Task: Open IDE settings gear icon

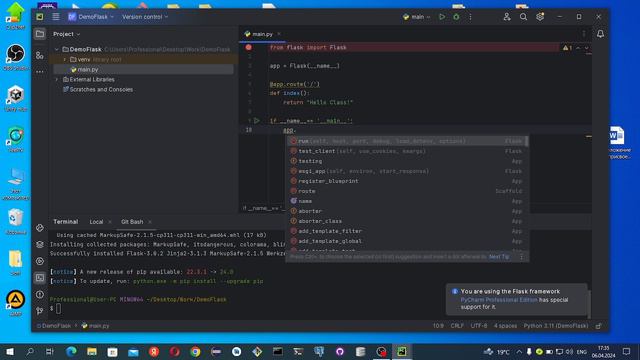Action: (x=540, y=17)
